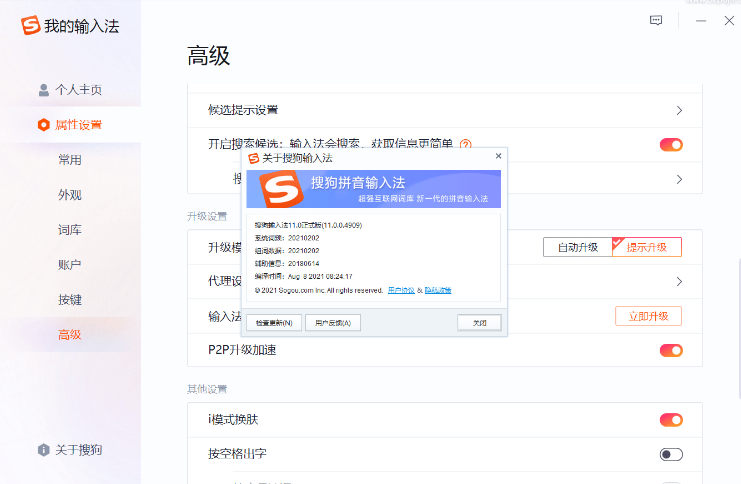Click the 候选提示设置 row label

click(x=243, y=110)
